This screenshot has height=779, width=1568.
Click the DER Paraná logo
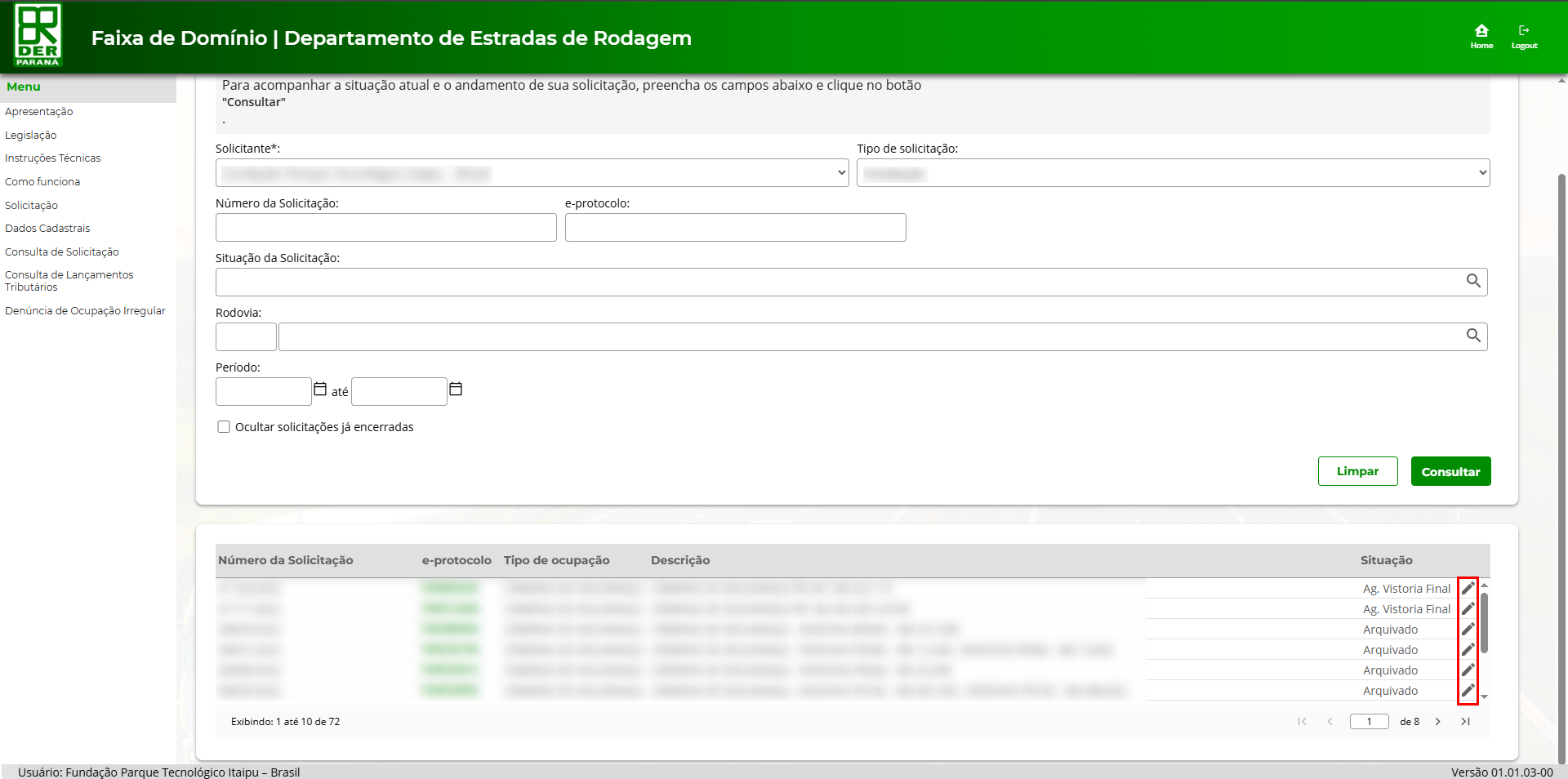(x=38, y=35)
